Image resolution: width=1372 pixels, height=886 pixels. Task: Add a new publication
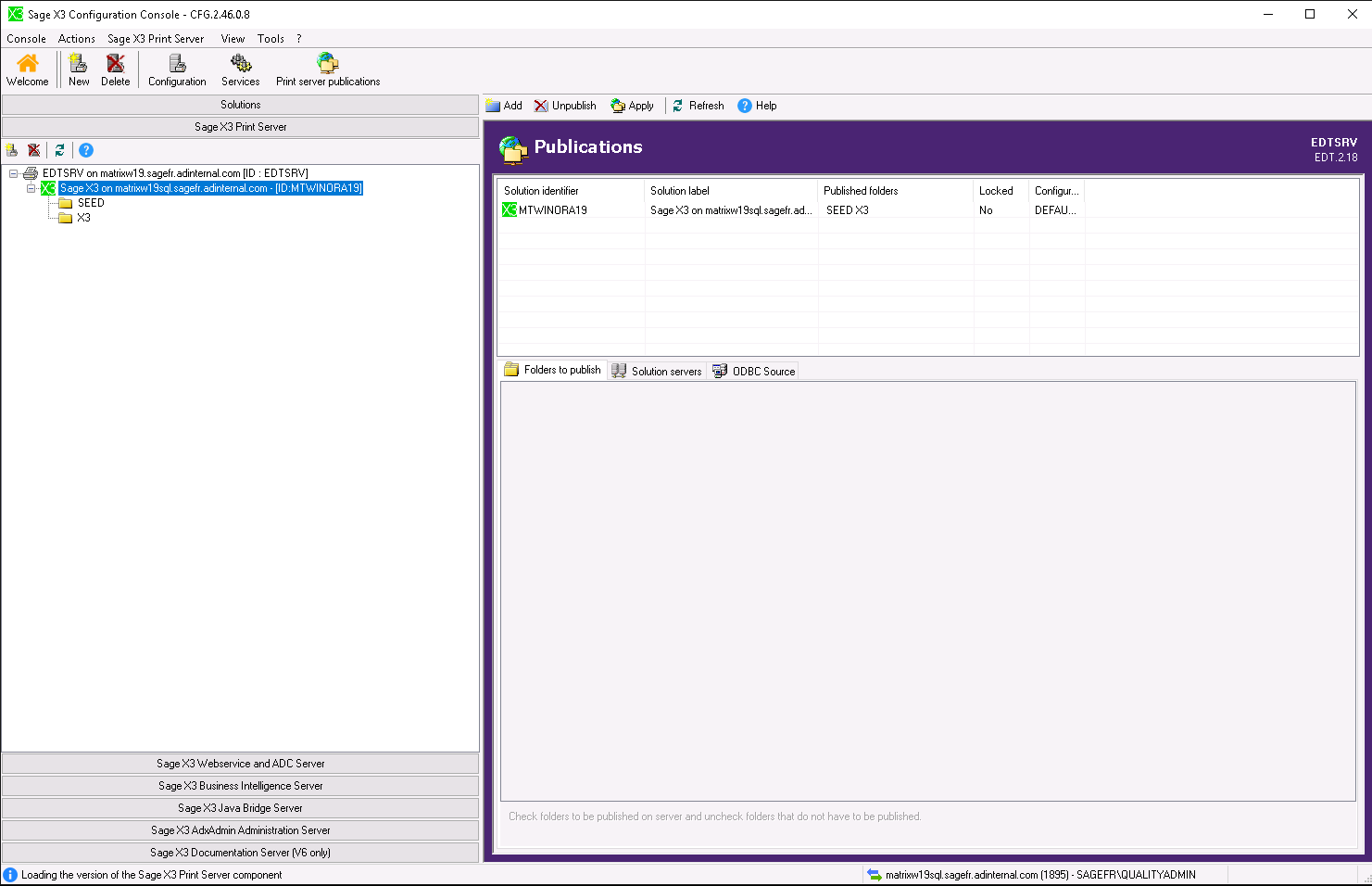pyautogui.click(x=505, y=105)
